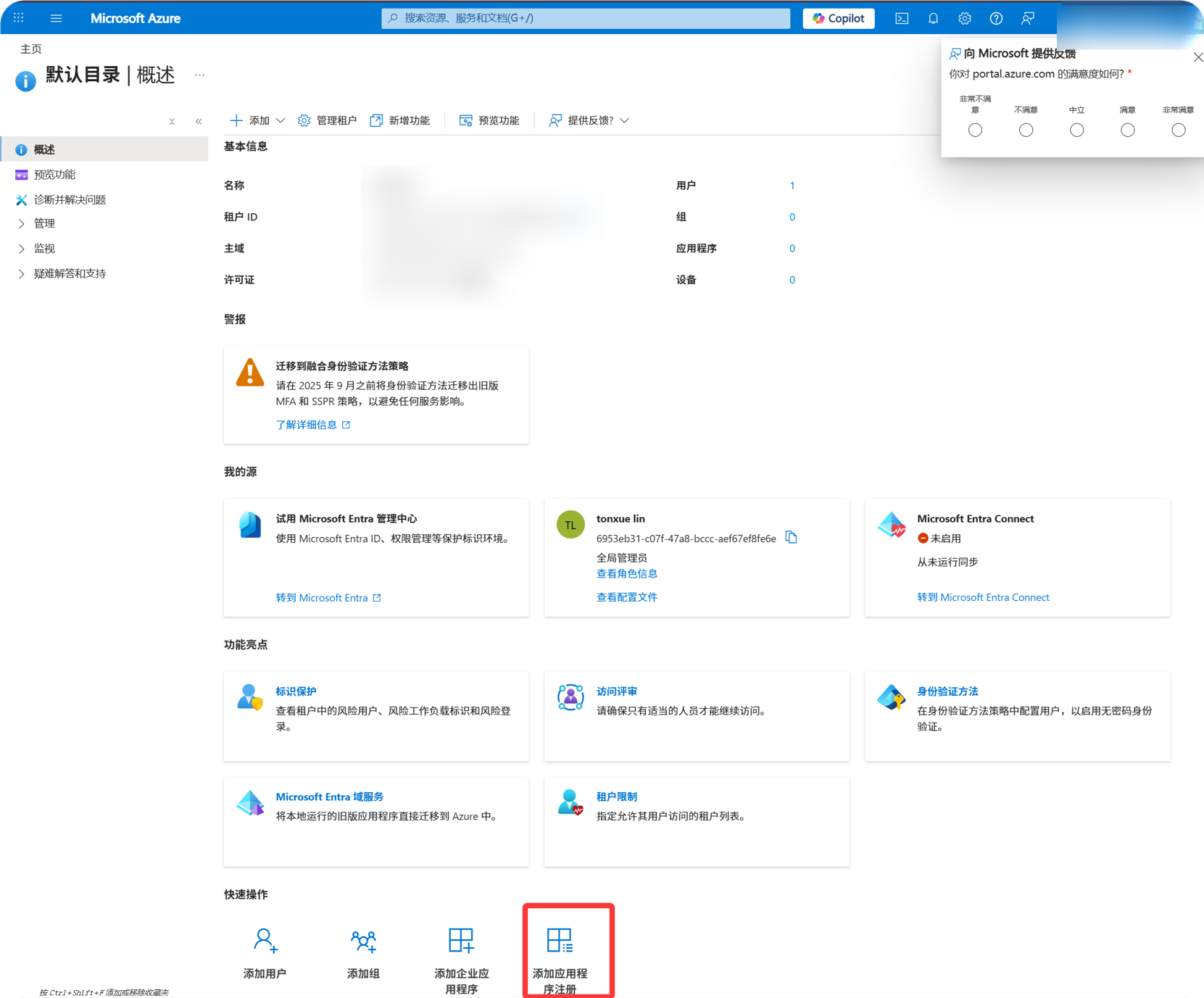Select the 中立 rating radio
Screen dimensions: 1204x998
(1076, 130)
